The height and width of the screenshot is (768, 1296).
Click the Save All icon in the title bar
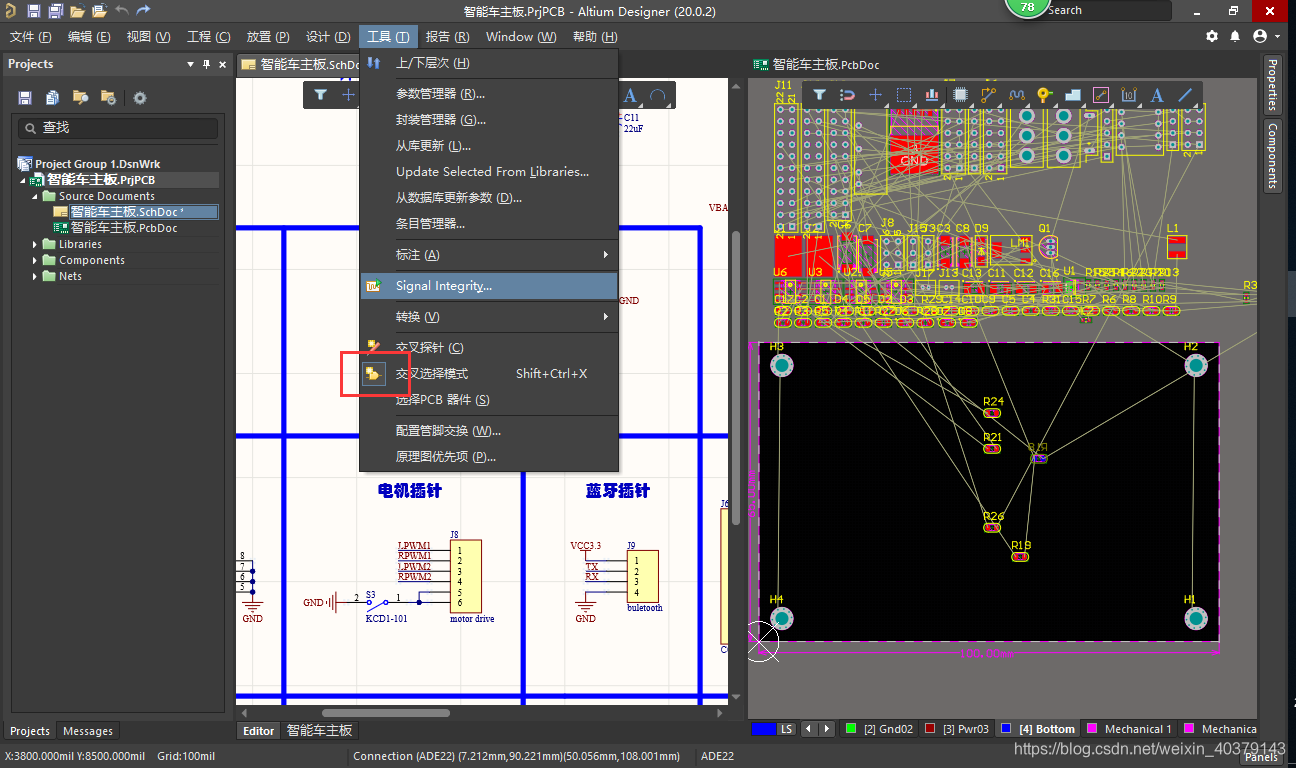point(56,11)
